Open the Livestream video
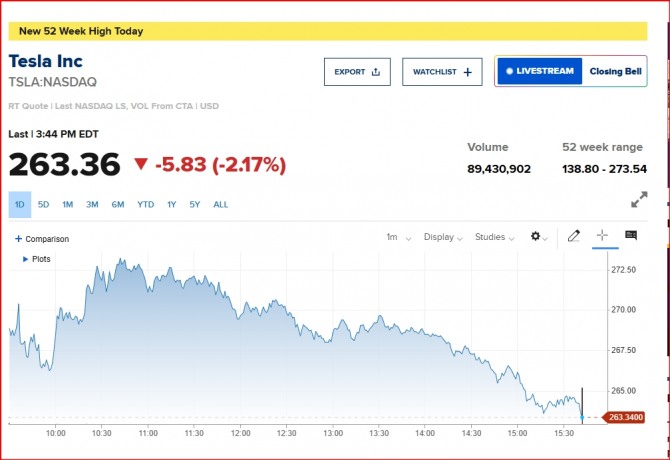The height and width of the screenshot is (460, 670). pos(540,71)
